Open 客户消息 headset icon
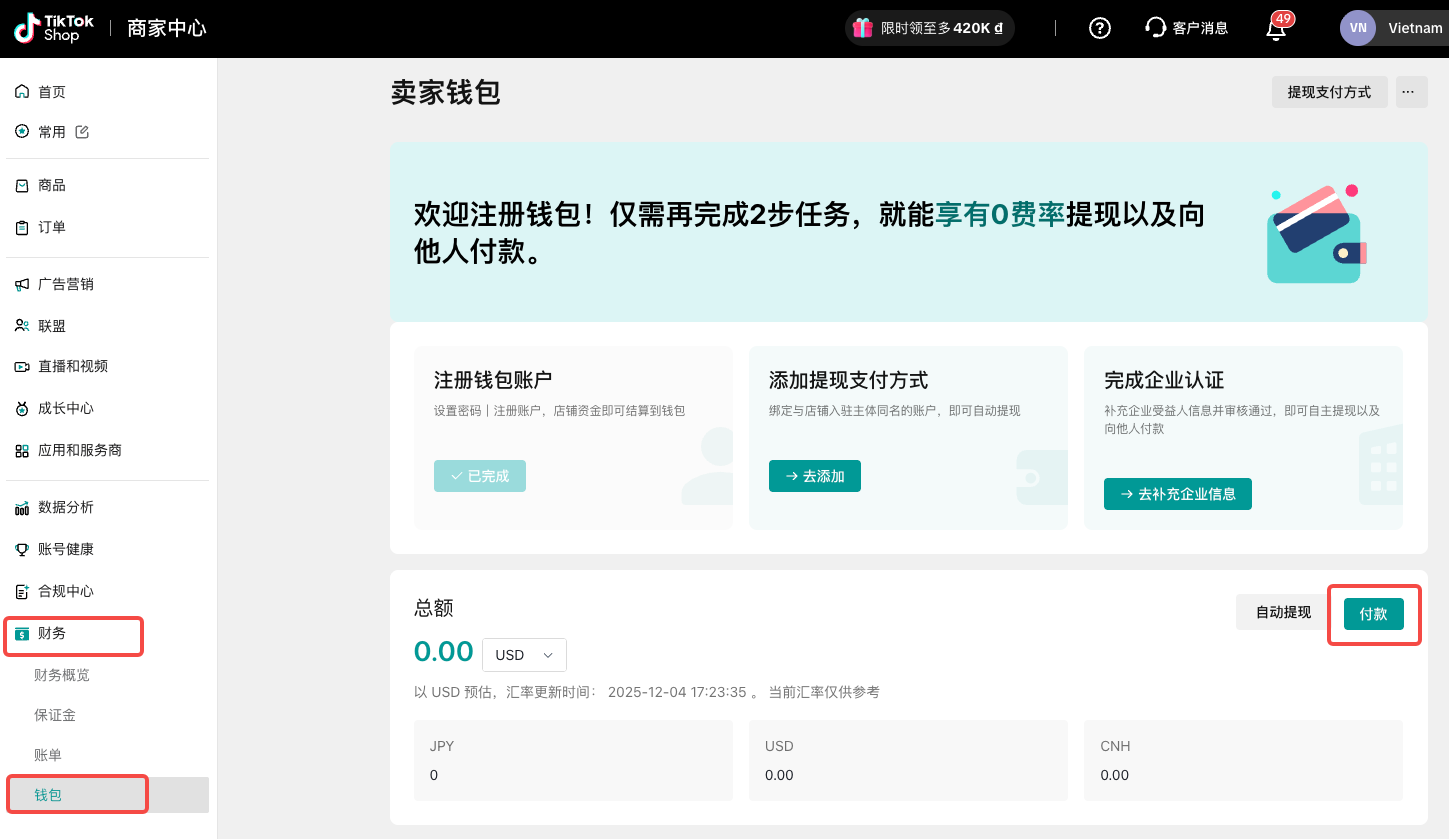The image size is (1449, 839). [x=1156, y=28]
